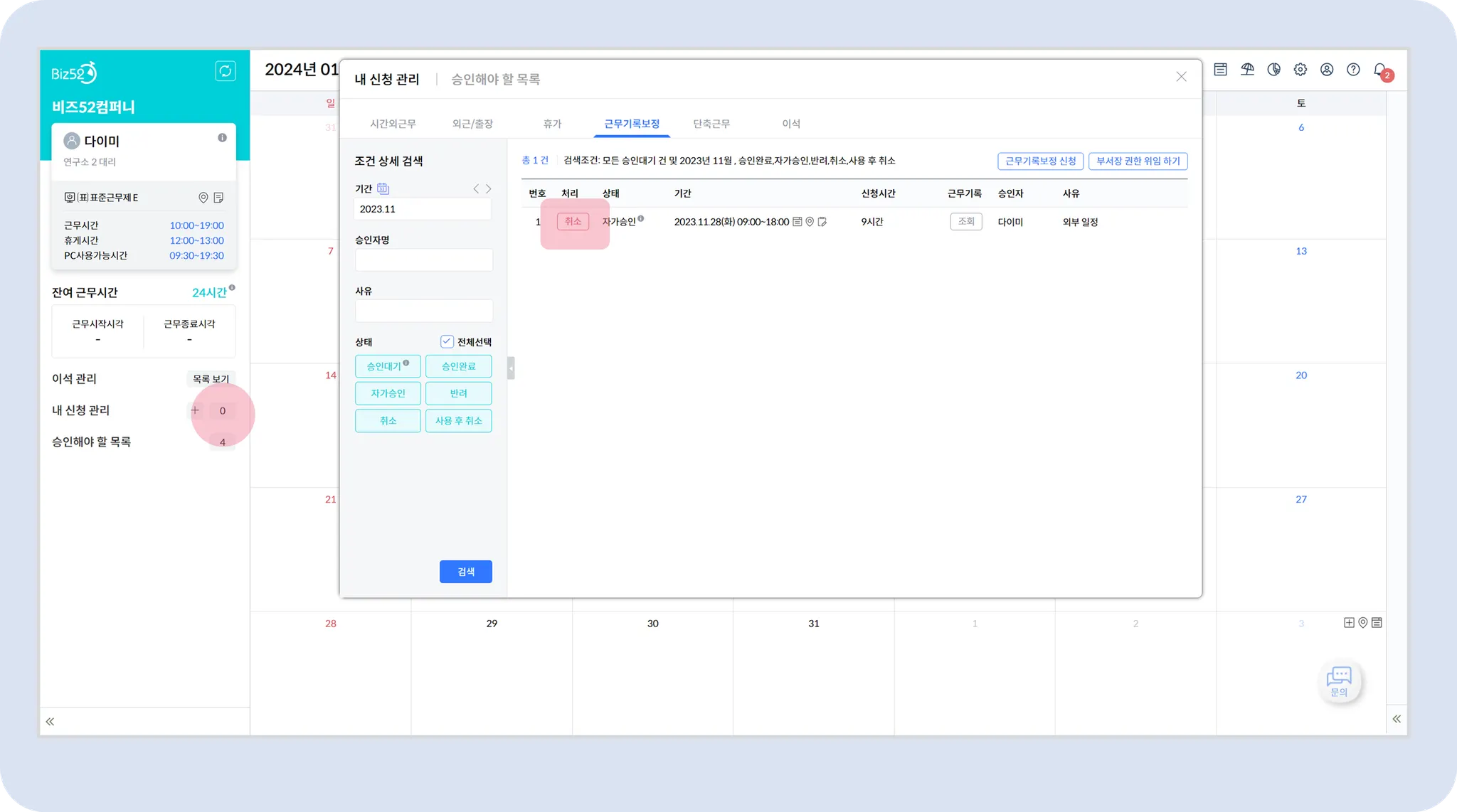Click the 승인자명 input field
The image size is (1457, 812).
pos(423,260)
